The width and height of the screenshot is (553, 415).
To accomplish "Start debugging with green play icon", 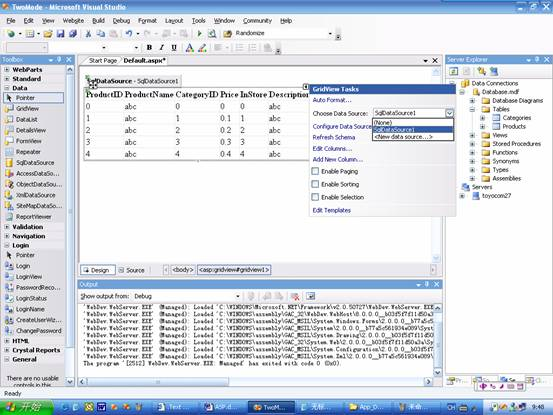I will coord(200,33).
